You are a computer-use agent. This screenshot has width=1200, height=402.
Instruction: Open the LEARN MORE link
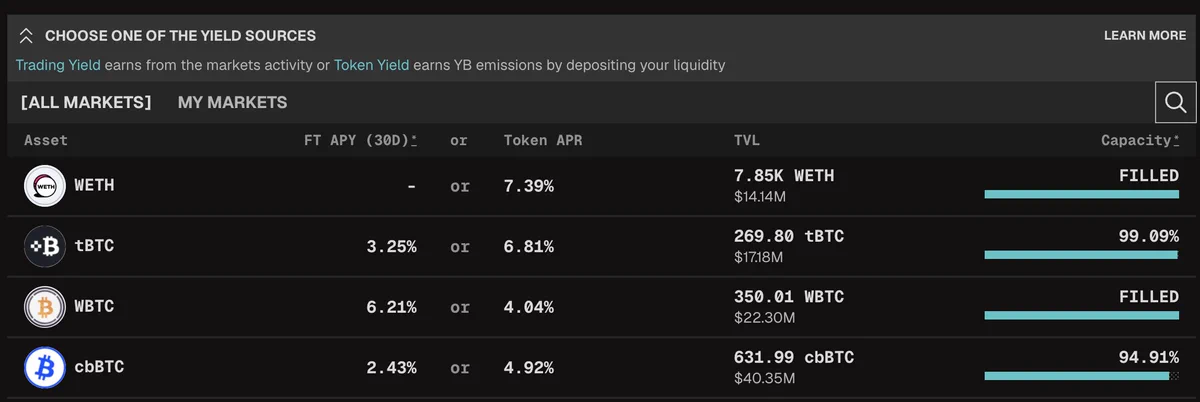(1145, 35)
